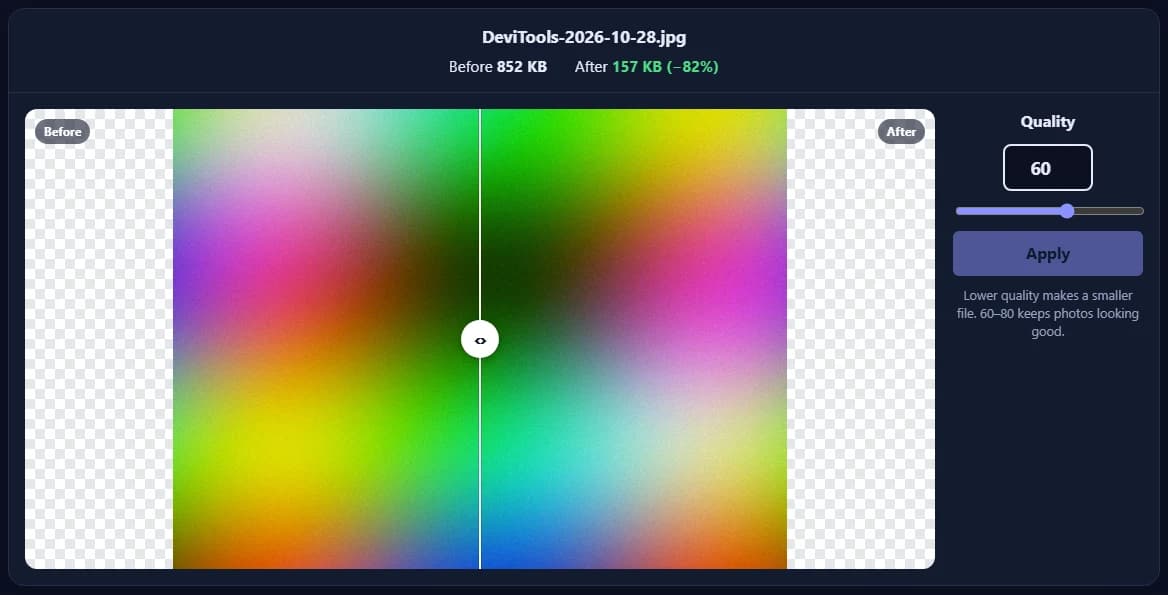Click the Quality number input field
The height and width of the screenshot is (595, 1168).
(1047, 168)
